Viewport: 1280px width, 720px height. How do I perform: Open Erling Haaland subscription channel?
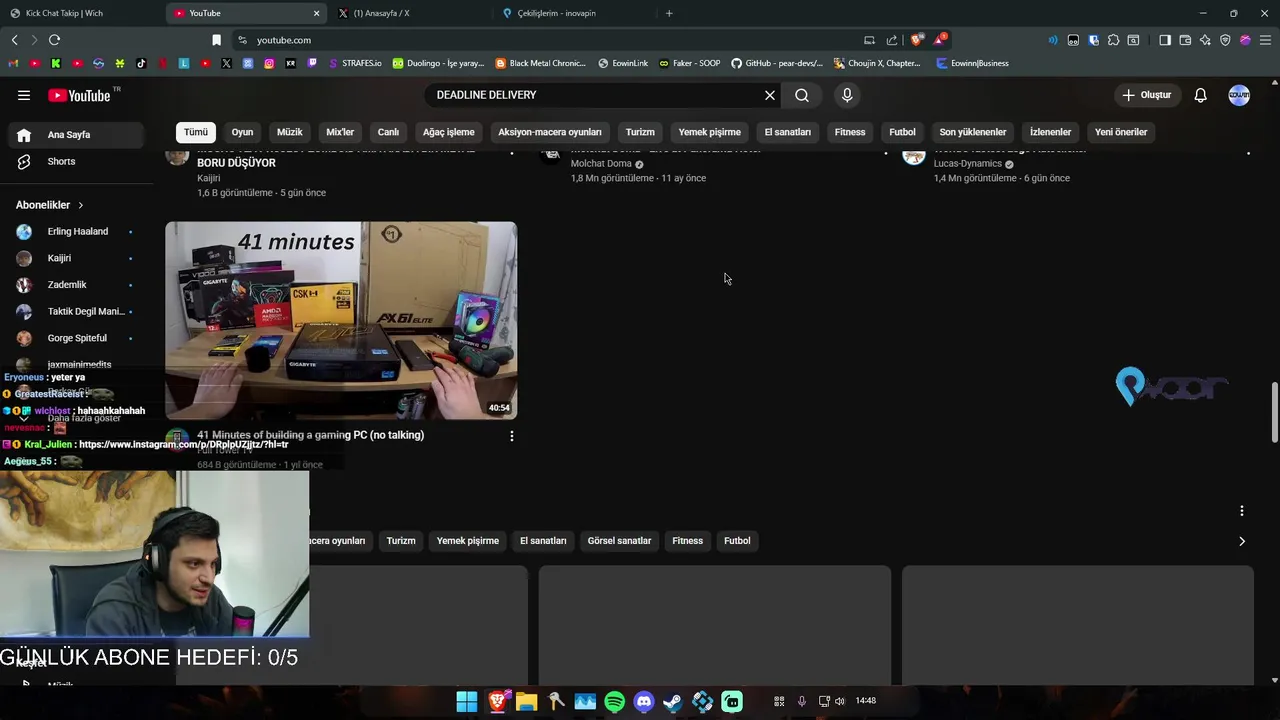click(77, 231)
